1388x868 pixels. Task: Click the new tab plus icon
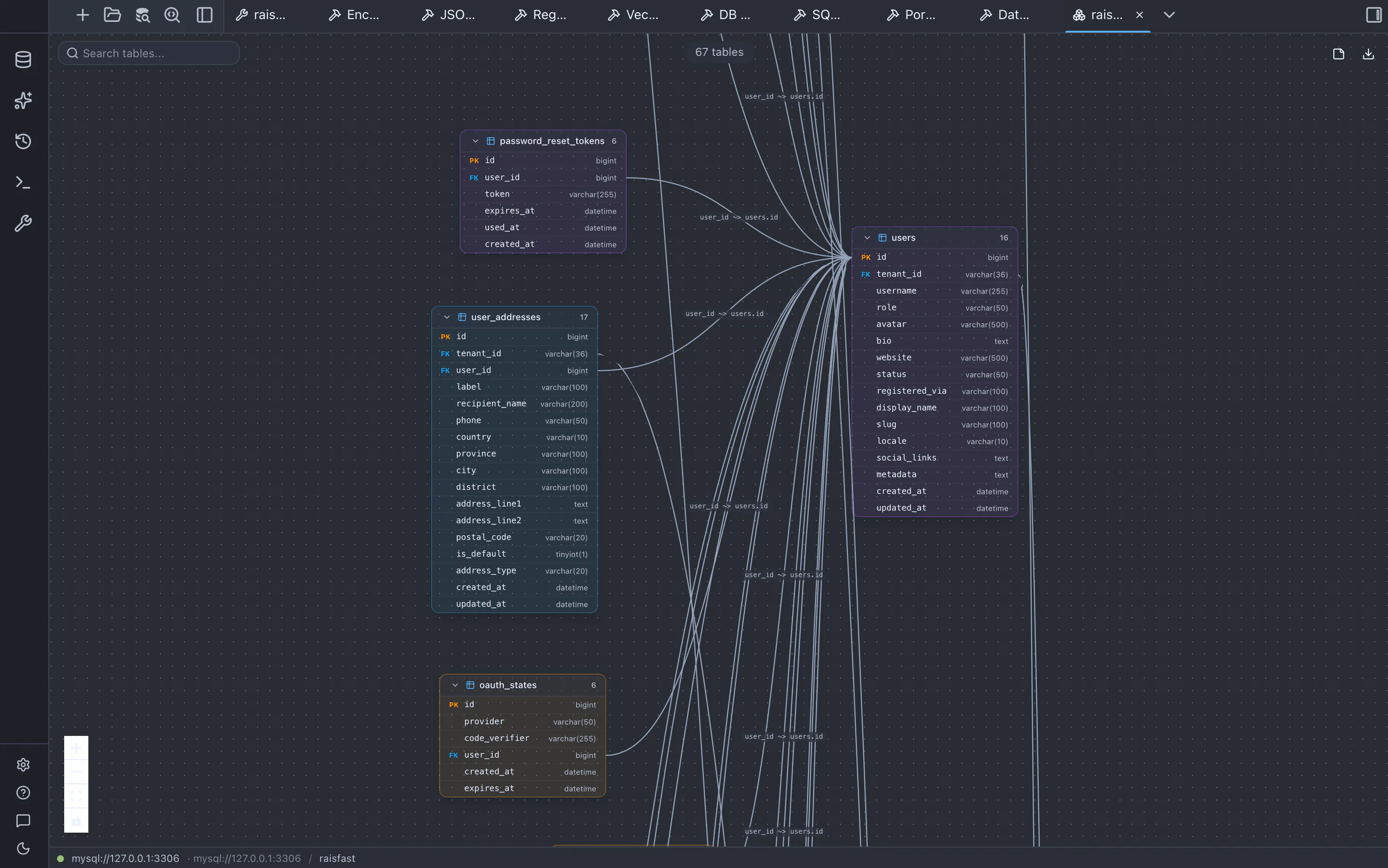83,15
